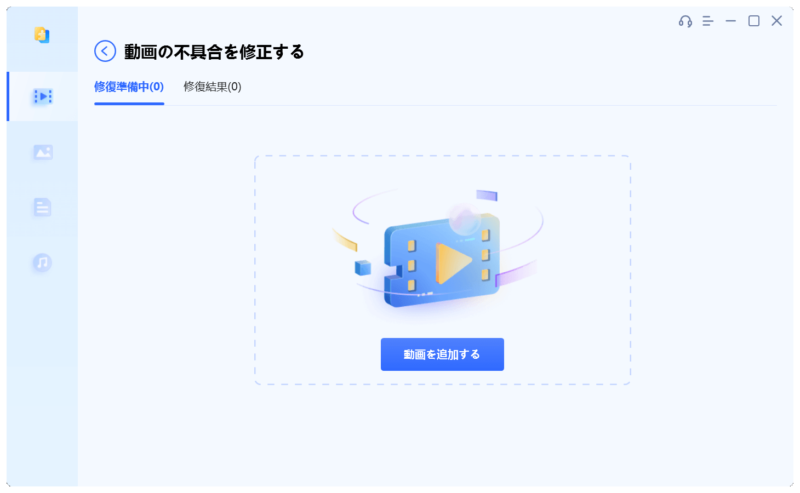Go back using the circled arrow button
Screen dimensions: 800x493
105,51
